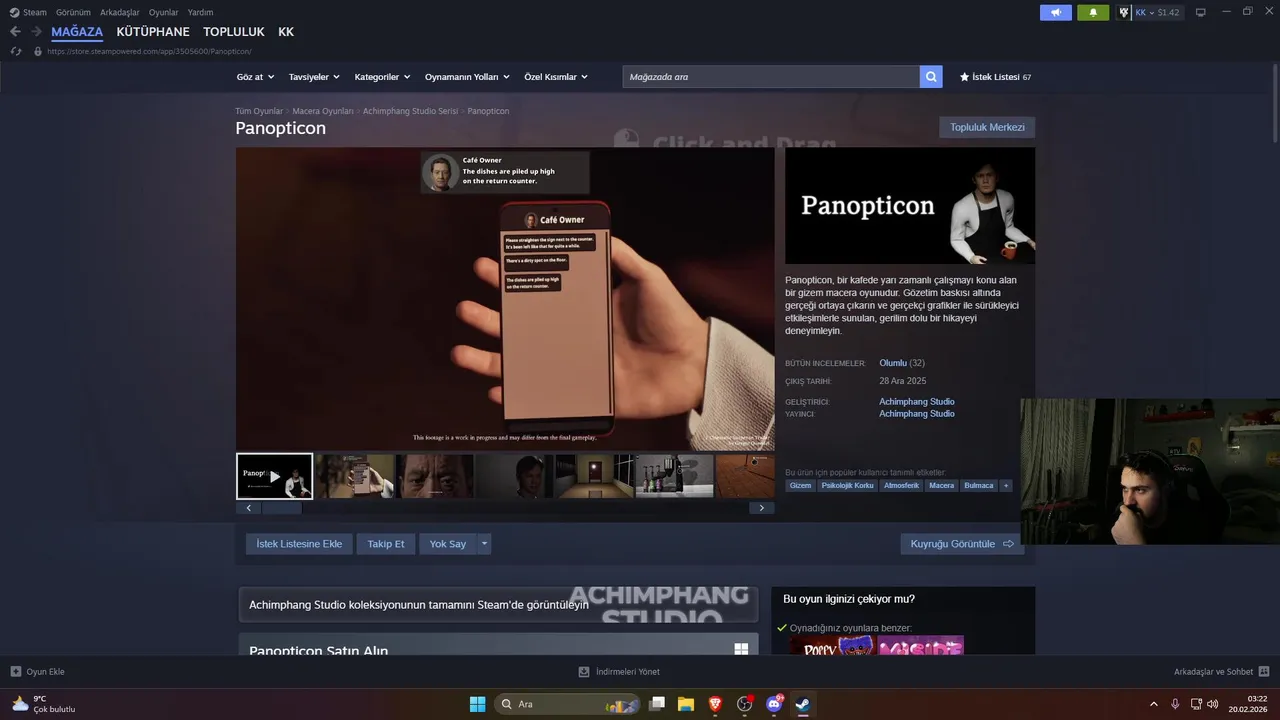Go forward with the navigation arrow
The width and height of the screenshot is (1280, 720).
click(x=36, y=32)
